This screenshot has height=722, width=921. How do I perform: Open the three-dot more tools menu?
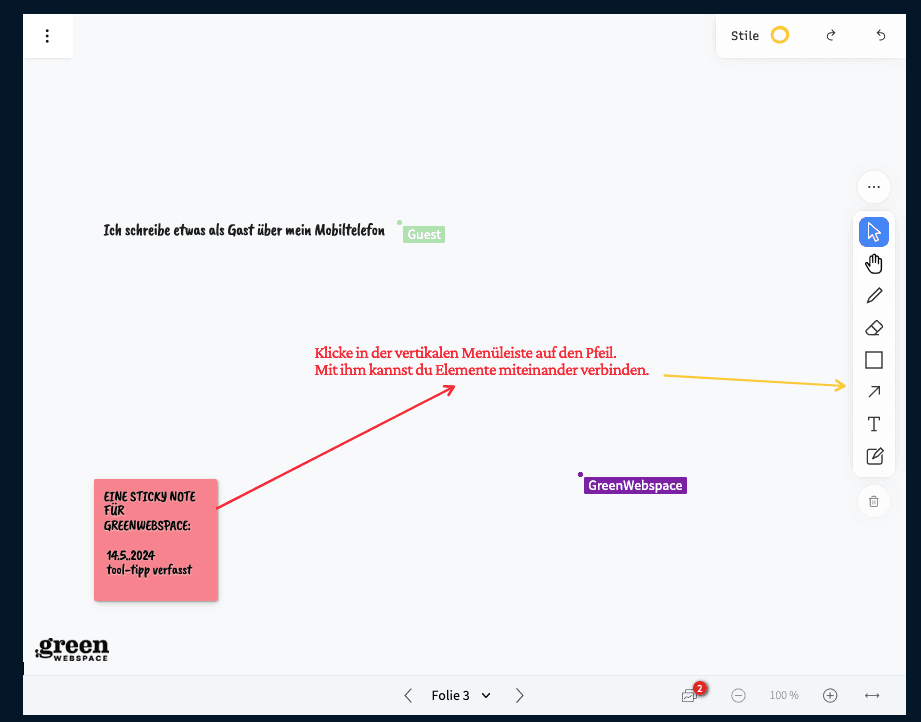(x=874, y=187)
